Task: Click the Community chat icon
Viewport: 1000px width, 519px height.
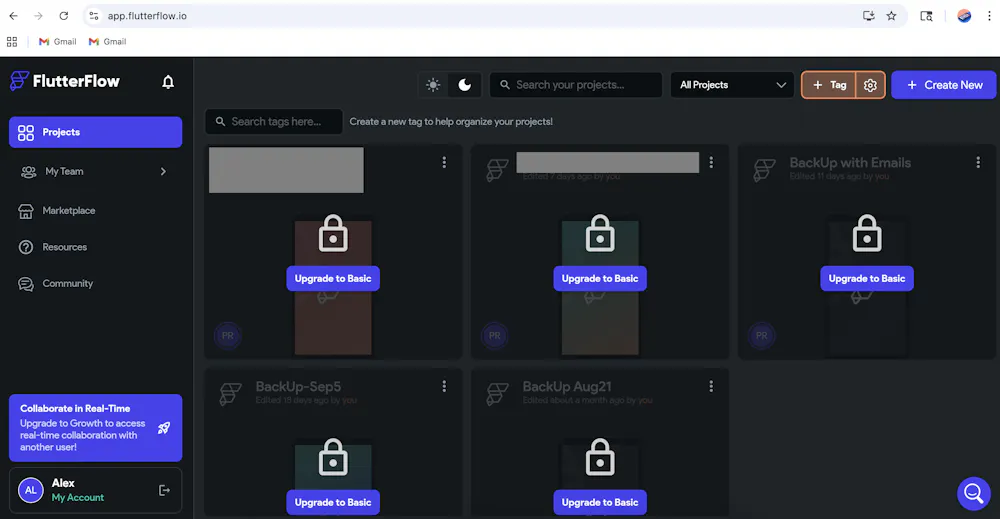Action: tap(26, 284)
